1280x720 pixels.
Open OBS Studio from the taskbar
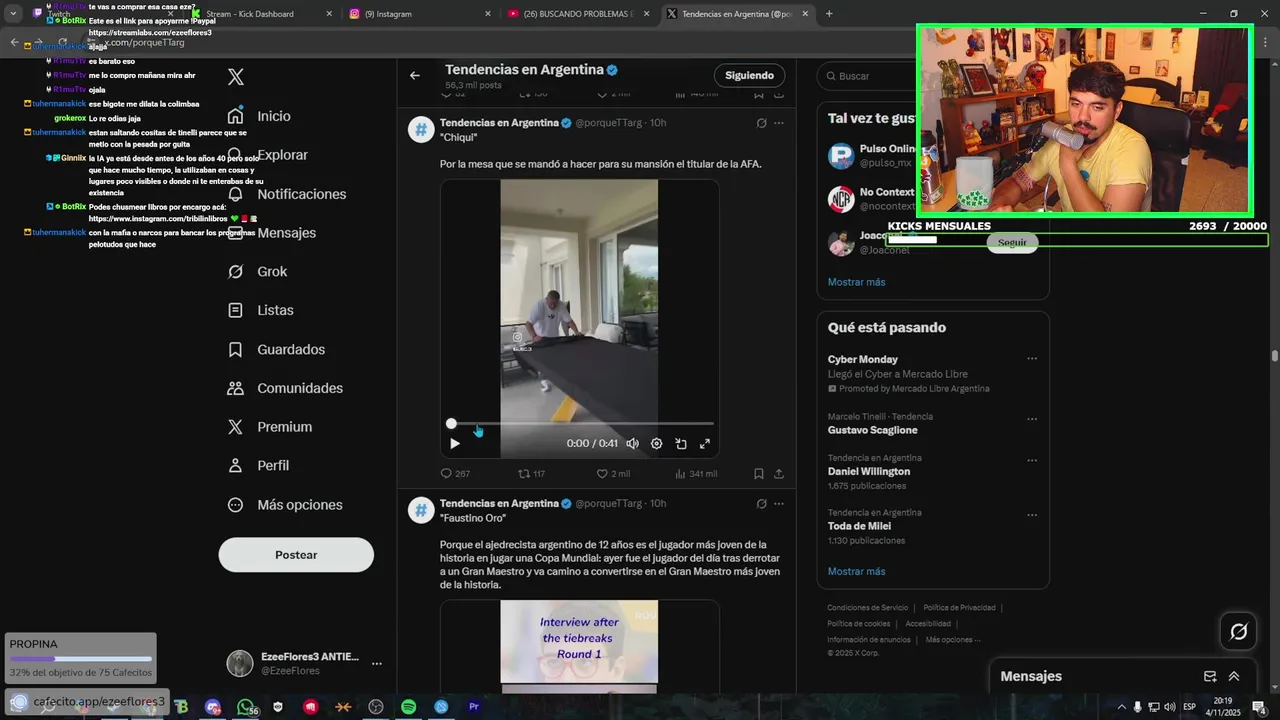(376, 707)
